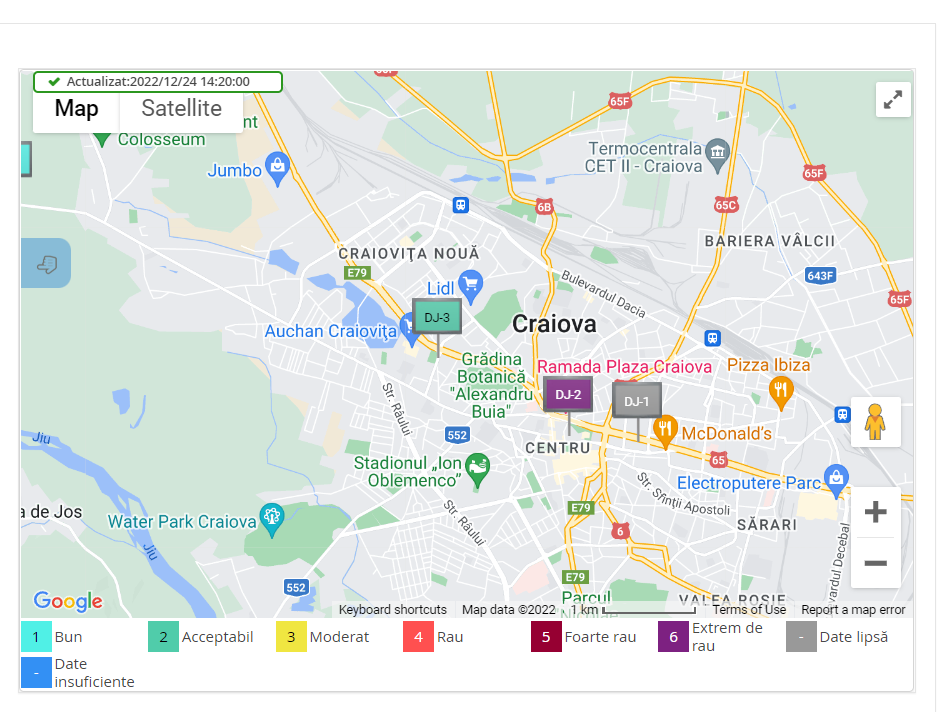Click the red Rau legend swatch

click(x=418, y=637)
